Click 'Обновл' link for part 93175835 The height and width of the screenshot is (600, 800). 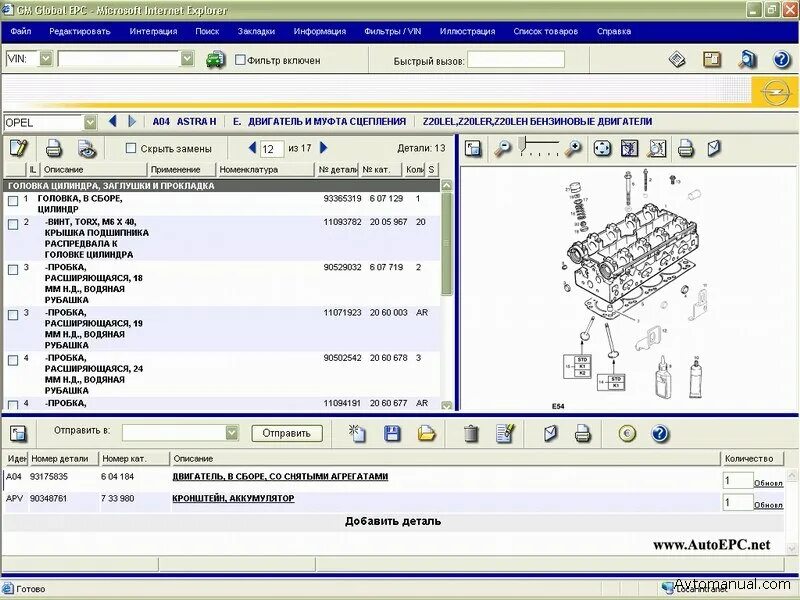tap(768, 483)
